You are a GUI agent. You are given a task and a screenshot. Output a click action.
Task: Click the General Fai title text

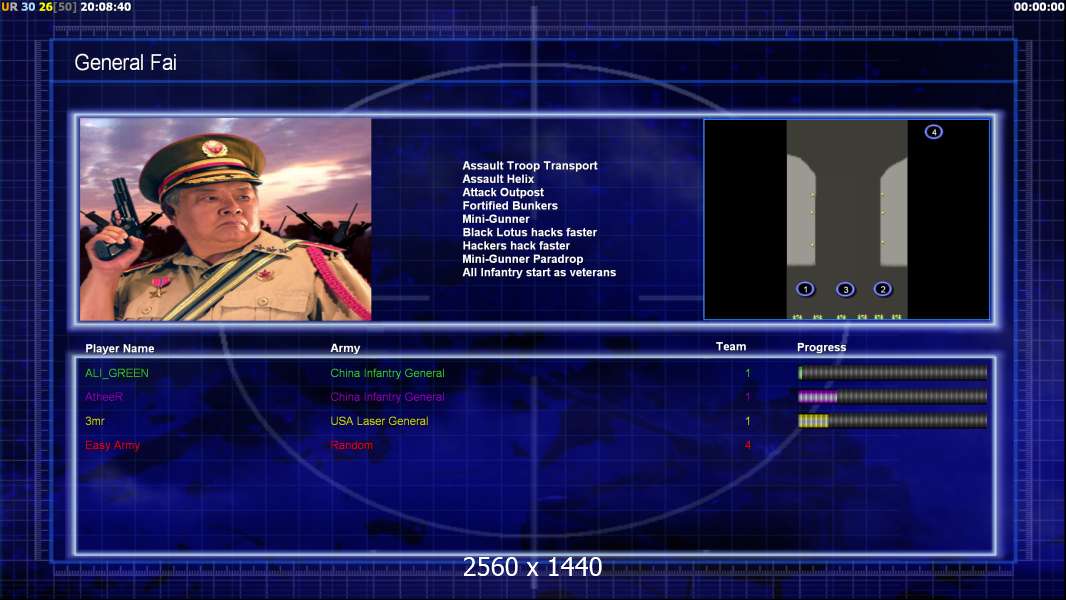[125, 63]
